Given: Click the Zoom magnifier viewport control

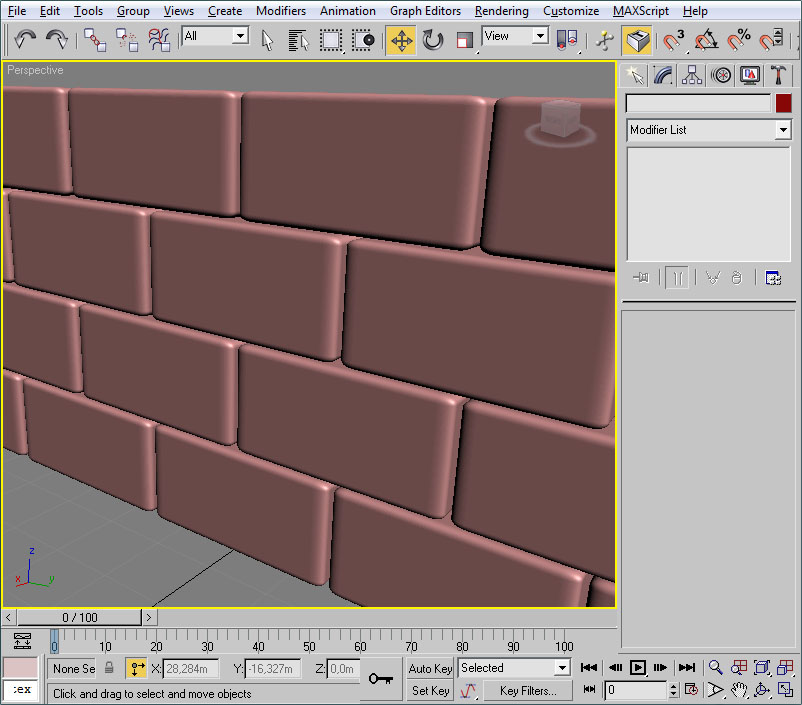Looking at the screenshot, I should (715, 668).
